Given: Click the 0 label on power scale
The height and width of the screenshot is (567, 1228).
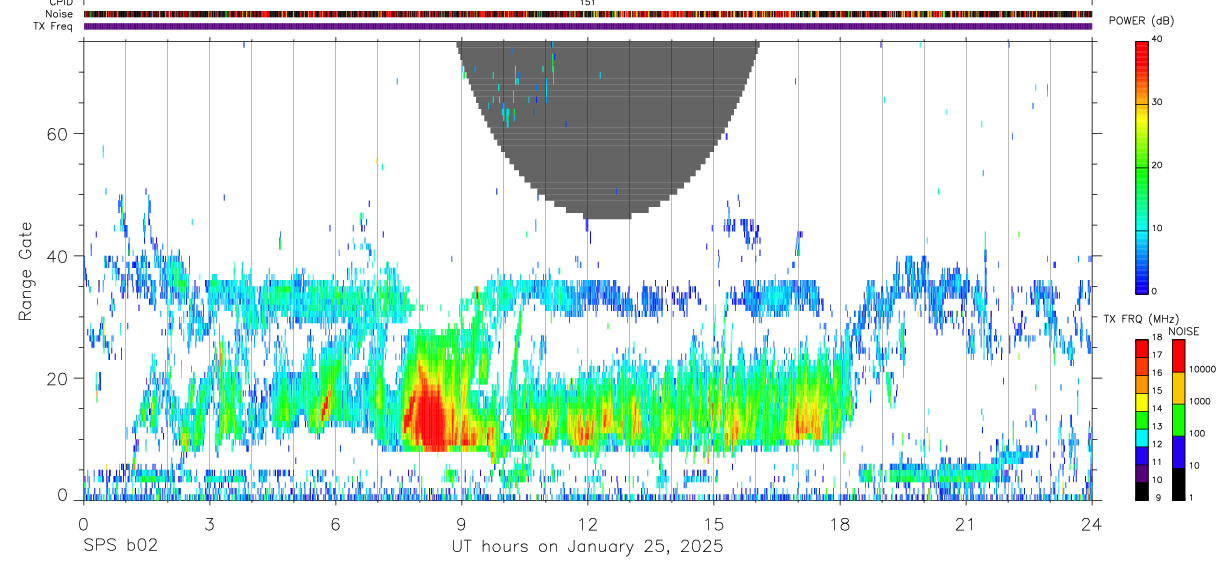Looking at the screenshot, I should tap(1154, 291).
